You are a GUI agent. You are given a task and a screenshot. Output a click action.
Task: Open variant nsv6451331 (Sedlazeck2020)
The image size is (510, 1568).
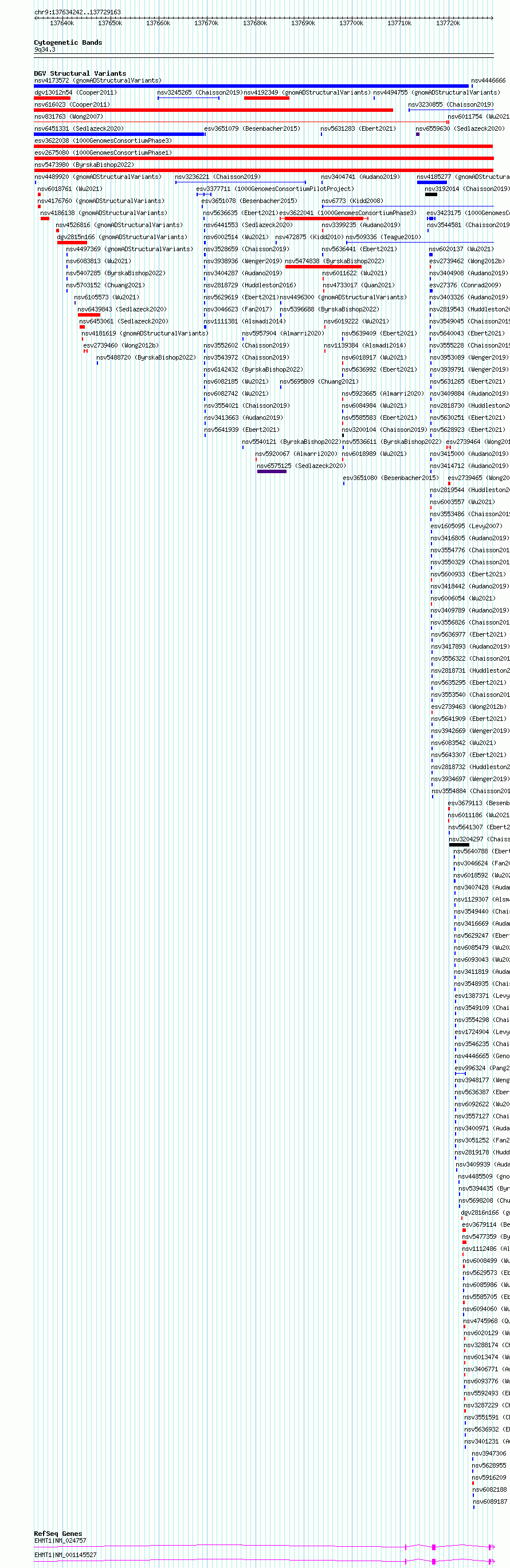[79, 128]
